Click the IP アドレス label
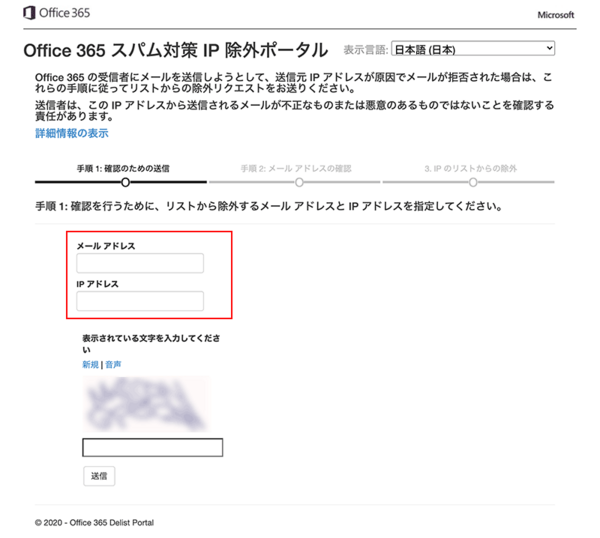 pyautogui.click(x=98, y=284)
